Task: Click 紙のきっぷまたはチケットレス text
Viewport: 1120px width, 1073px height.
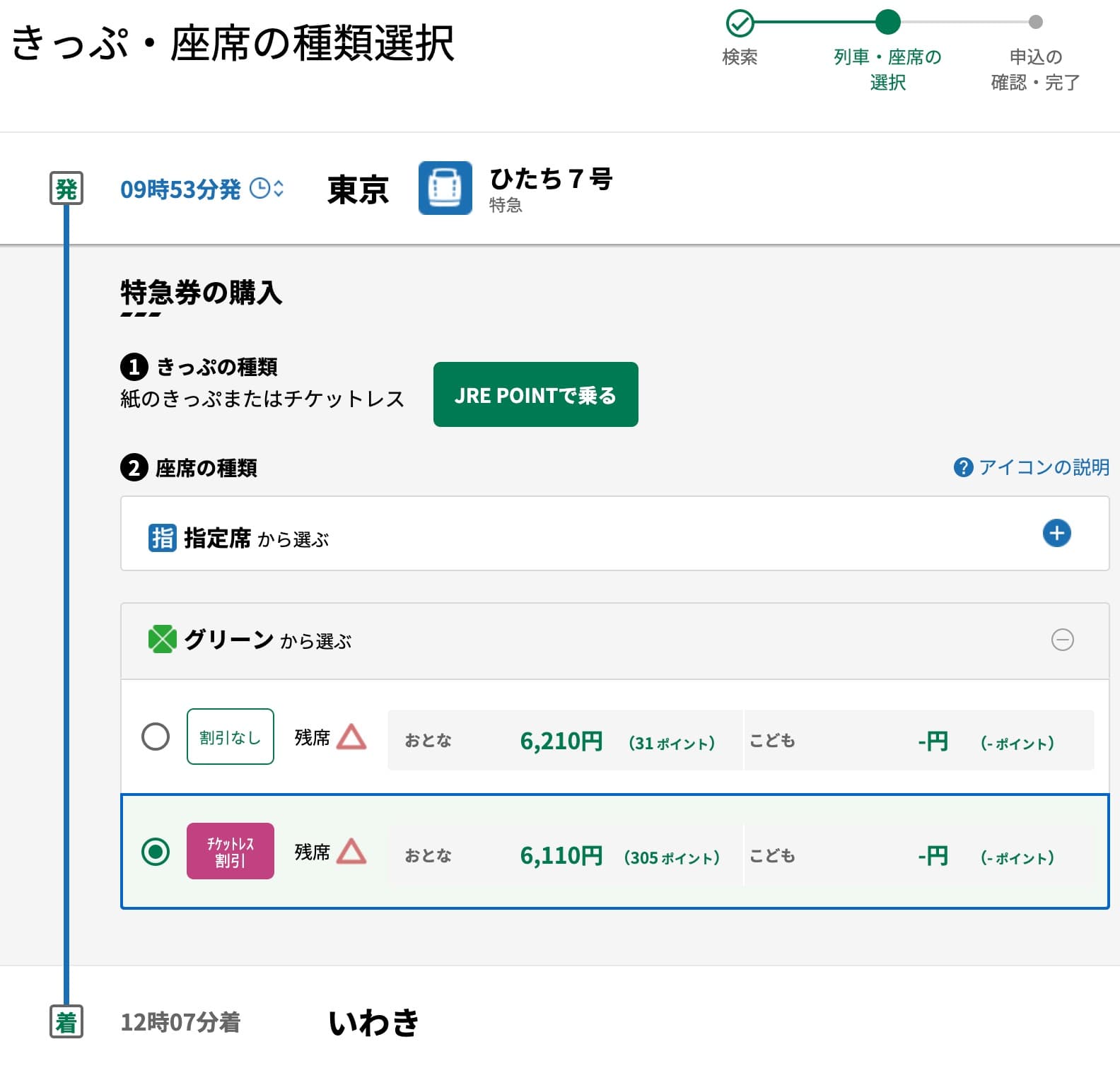Action: click(x=262, y=399)
